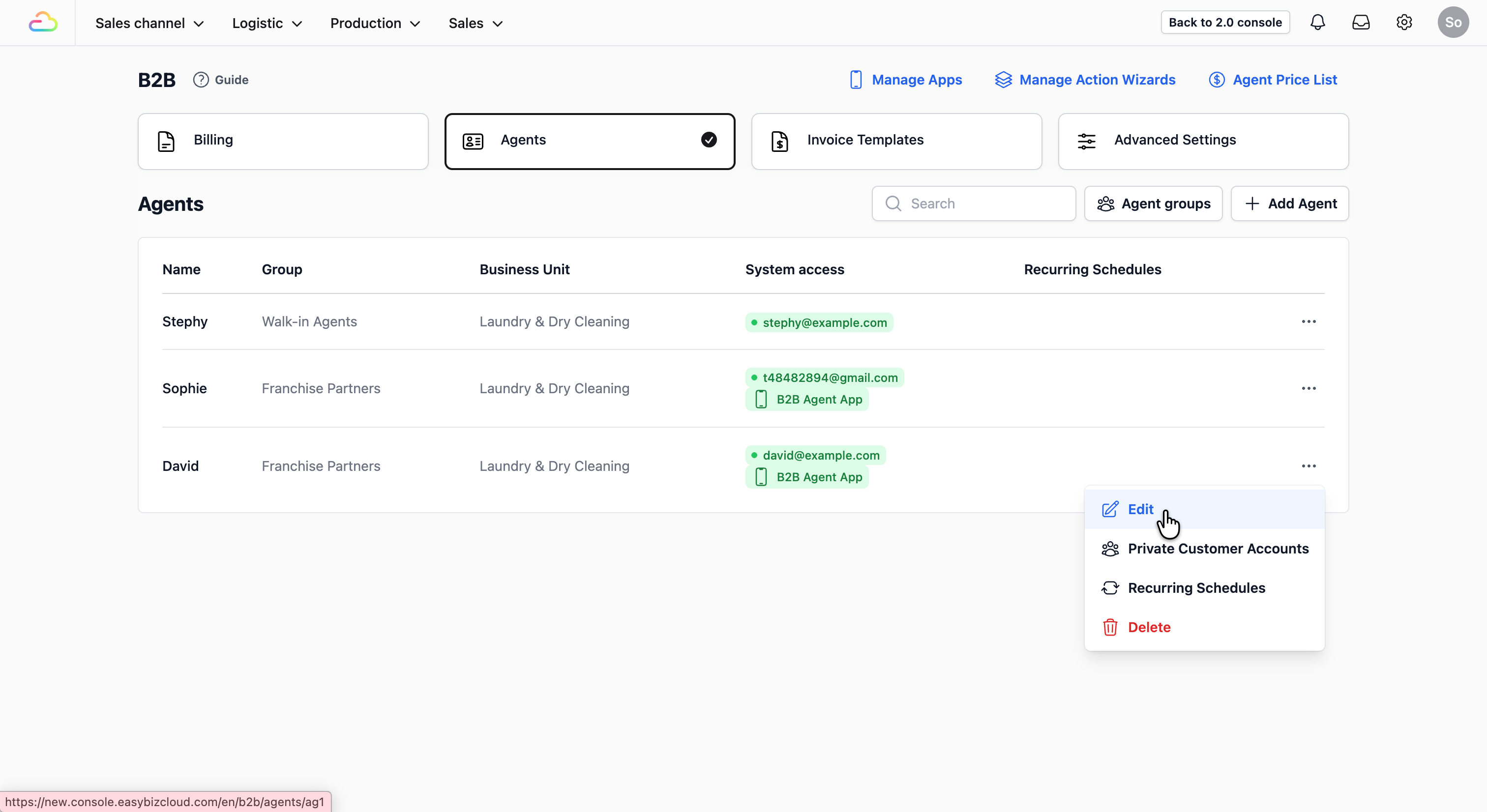Click the So user avatar
This screenshot has width=1487, height=812.
click(x=1453, y=23)
